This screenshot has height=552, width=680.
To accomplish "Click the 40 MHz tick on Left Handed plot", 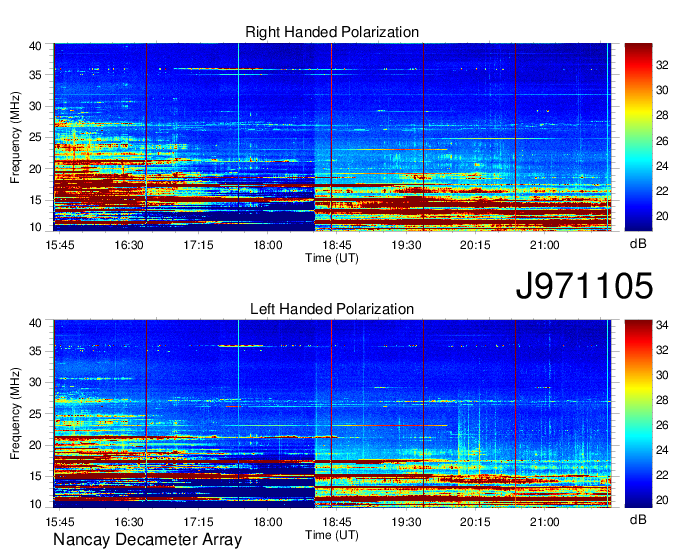I will (35, 323).
